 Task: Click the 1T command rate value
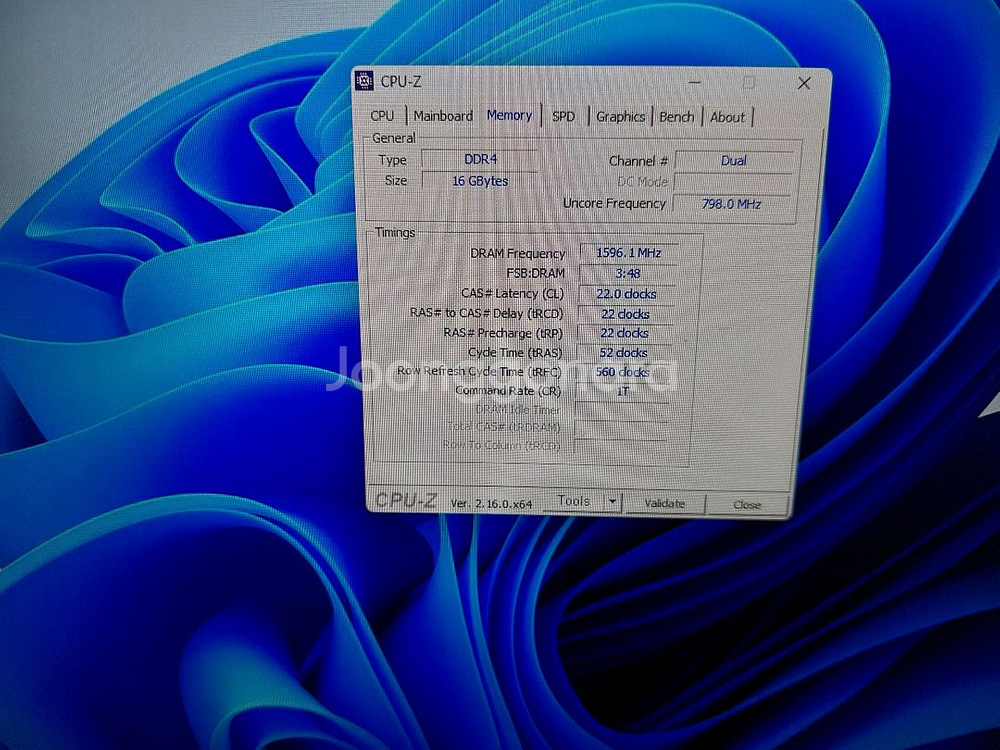click(x=622, y=391)
